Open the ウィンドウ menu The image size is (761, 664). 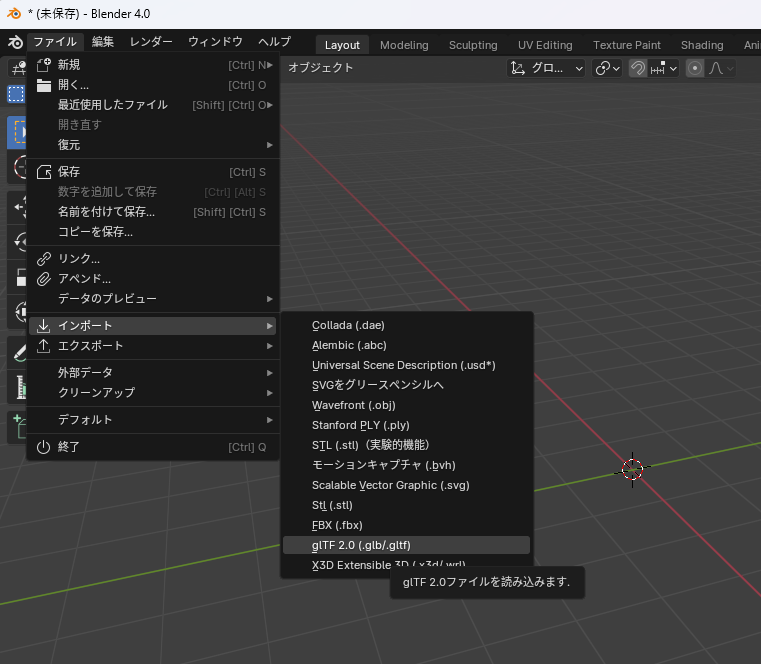[x=215, y=42]
